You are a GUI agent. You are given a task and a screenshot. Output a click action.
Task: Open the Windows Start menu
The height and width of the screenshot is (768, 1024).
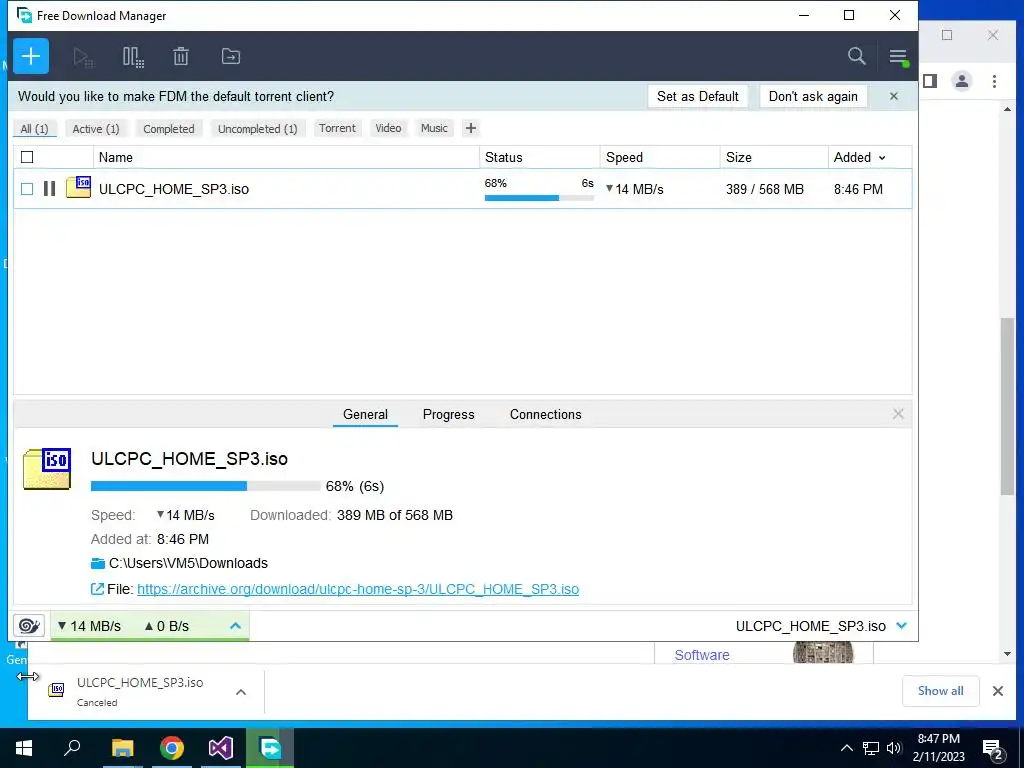tap(24, 748)
